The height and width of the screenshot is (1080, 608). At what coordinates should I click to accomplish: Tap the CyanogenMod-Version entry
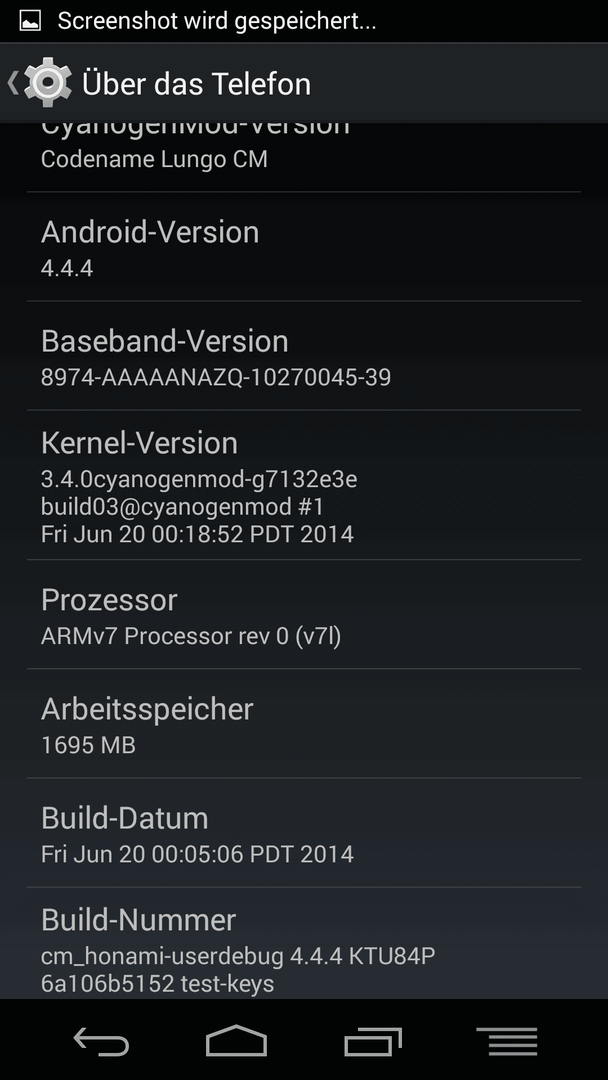click(304, 157)
